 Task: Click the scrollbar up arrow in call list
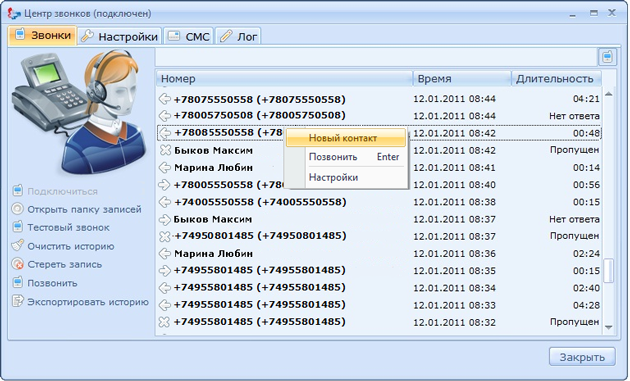609,94
